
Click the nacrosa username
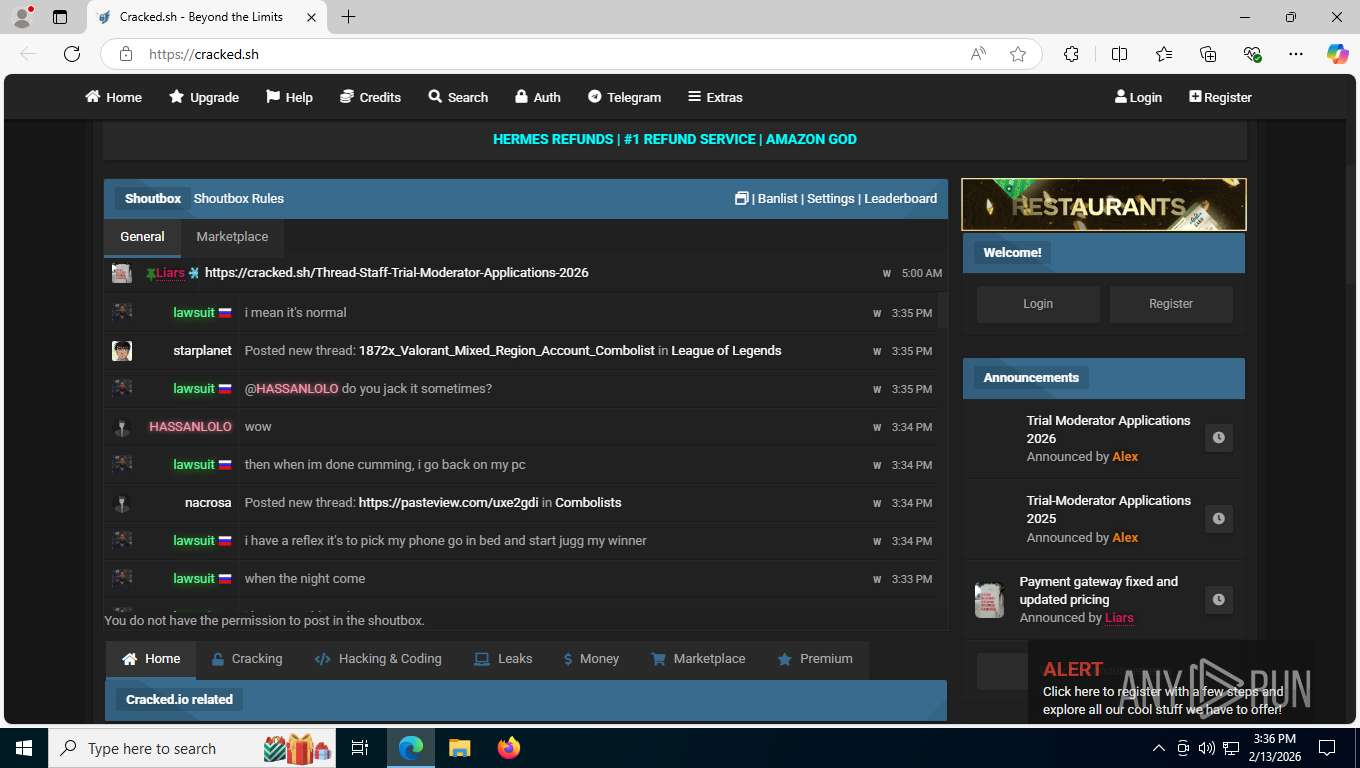click(x=208, y=503)
